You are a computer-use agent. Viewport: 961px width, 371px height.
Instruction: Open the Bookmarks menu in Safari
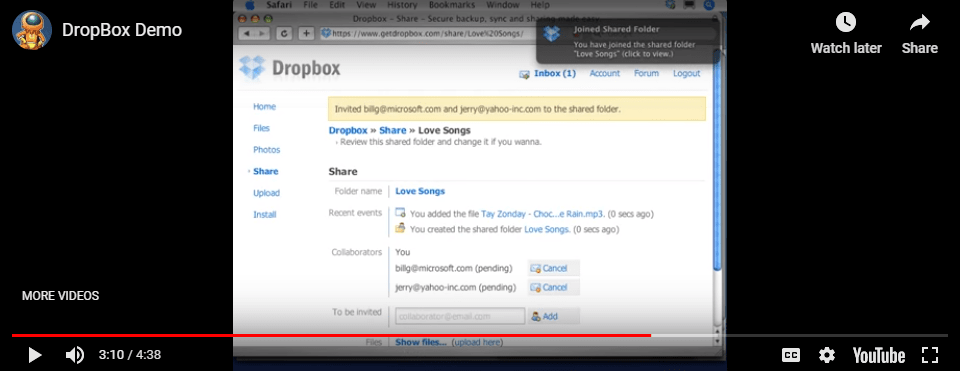452,5
